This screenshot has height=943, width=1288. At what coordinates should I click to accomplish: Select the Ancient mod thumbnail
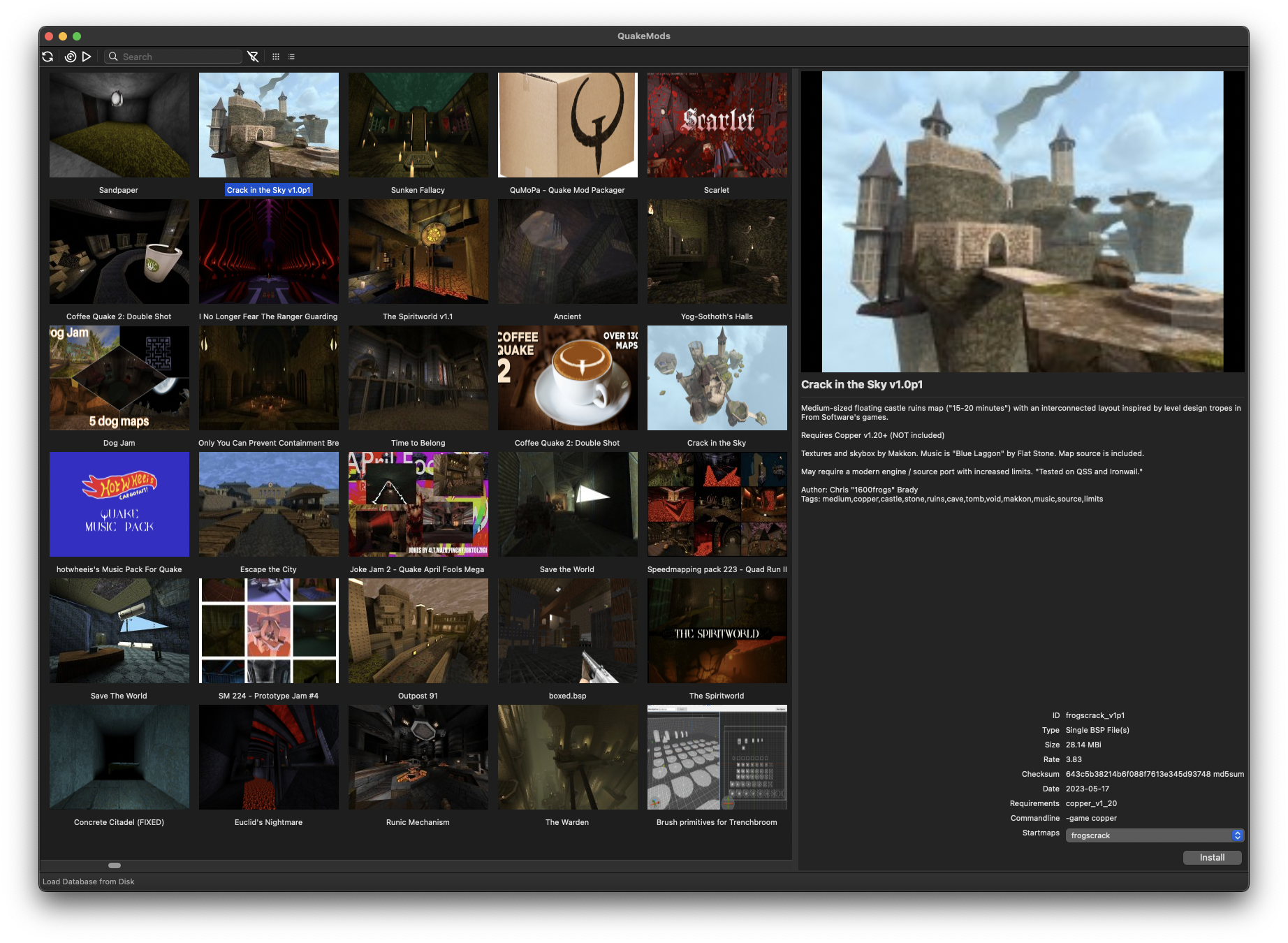coord(567,251)
